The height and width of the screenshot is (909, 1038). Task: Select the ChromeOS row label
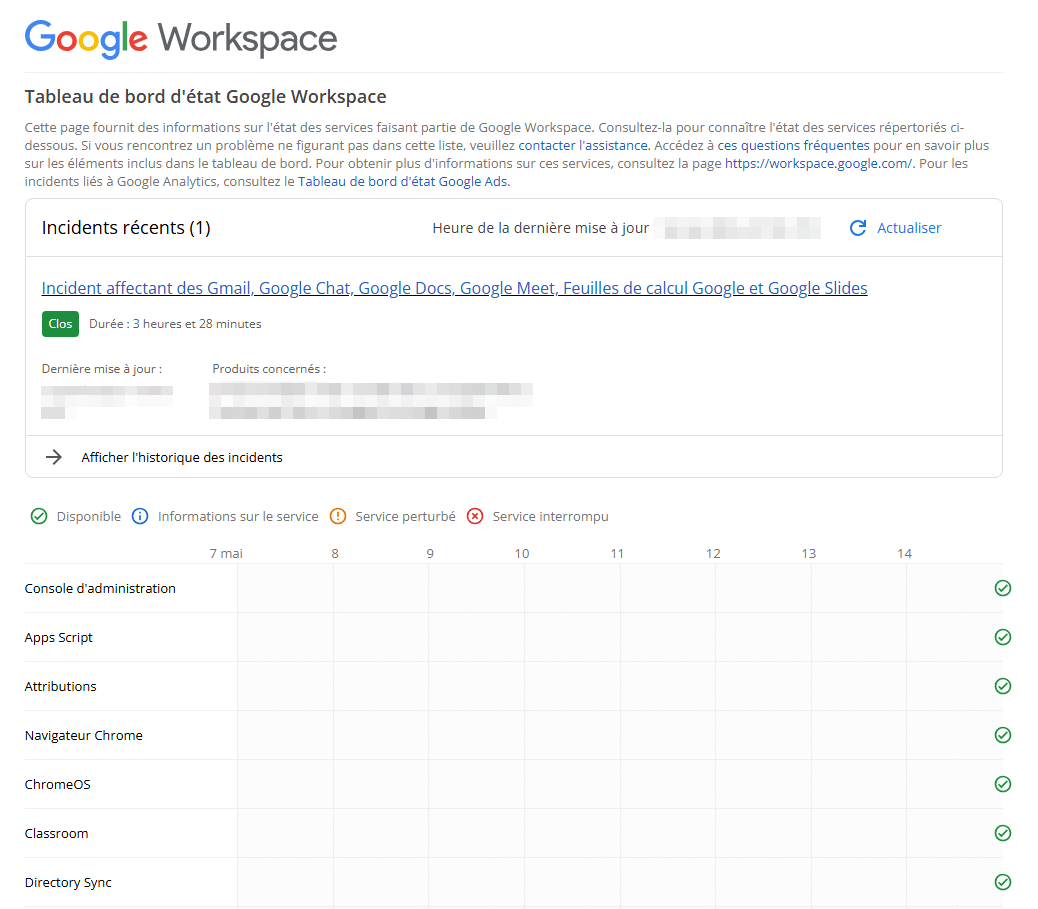click(58, 785)
